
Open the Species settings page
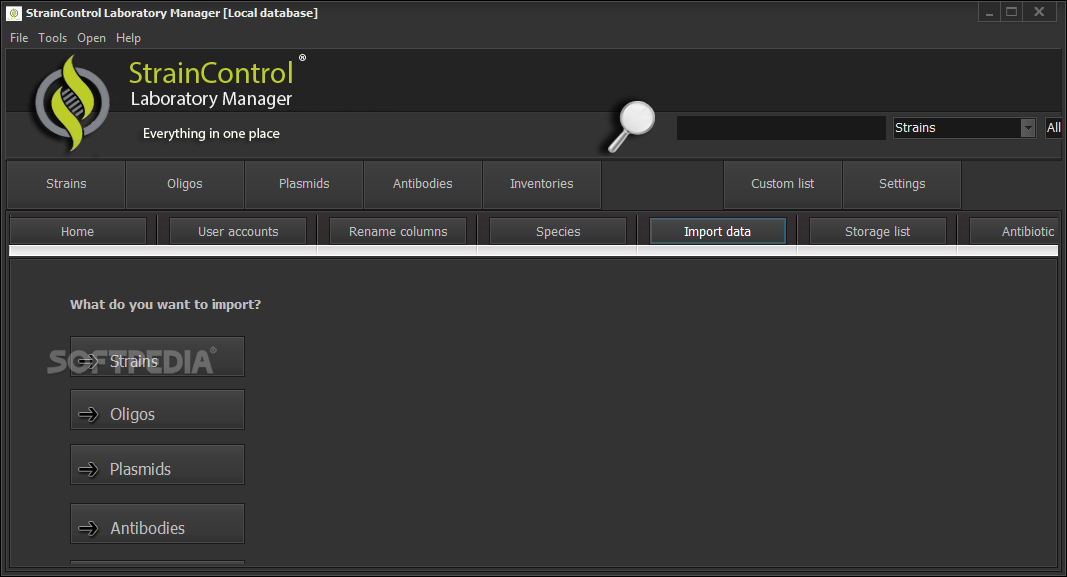(558, 231)
